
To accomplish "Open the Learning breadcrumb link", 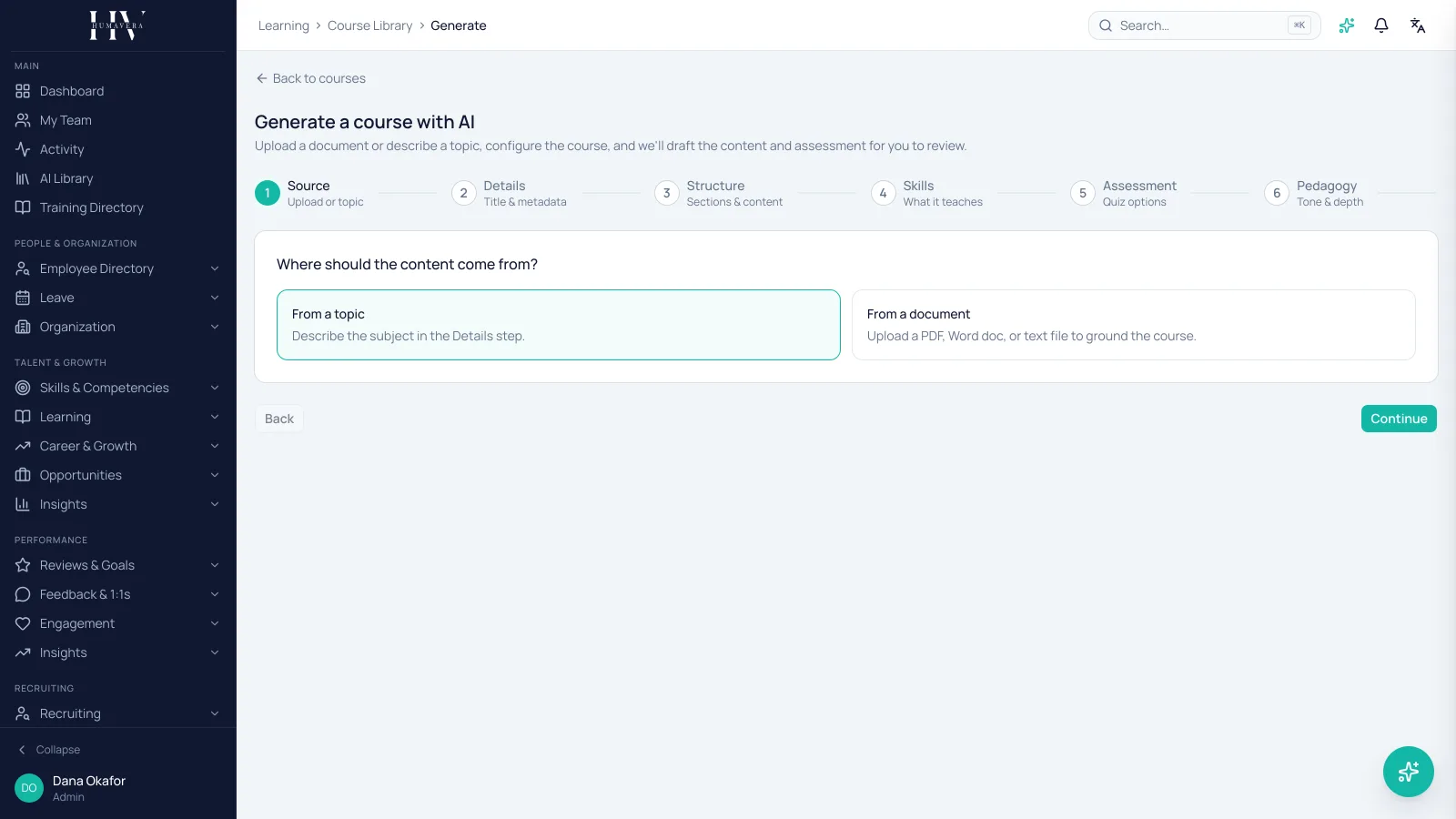I will (x=284, y=25).
